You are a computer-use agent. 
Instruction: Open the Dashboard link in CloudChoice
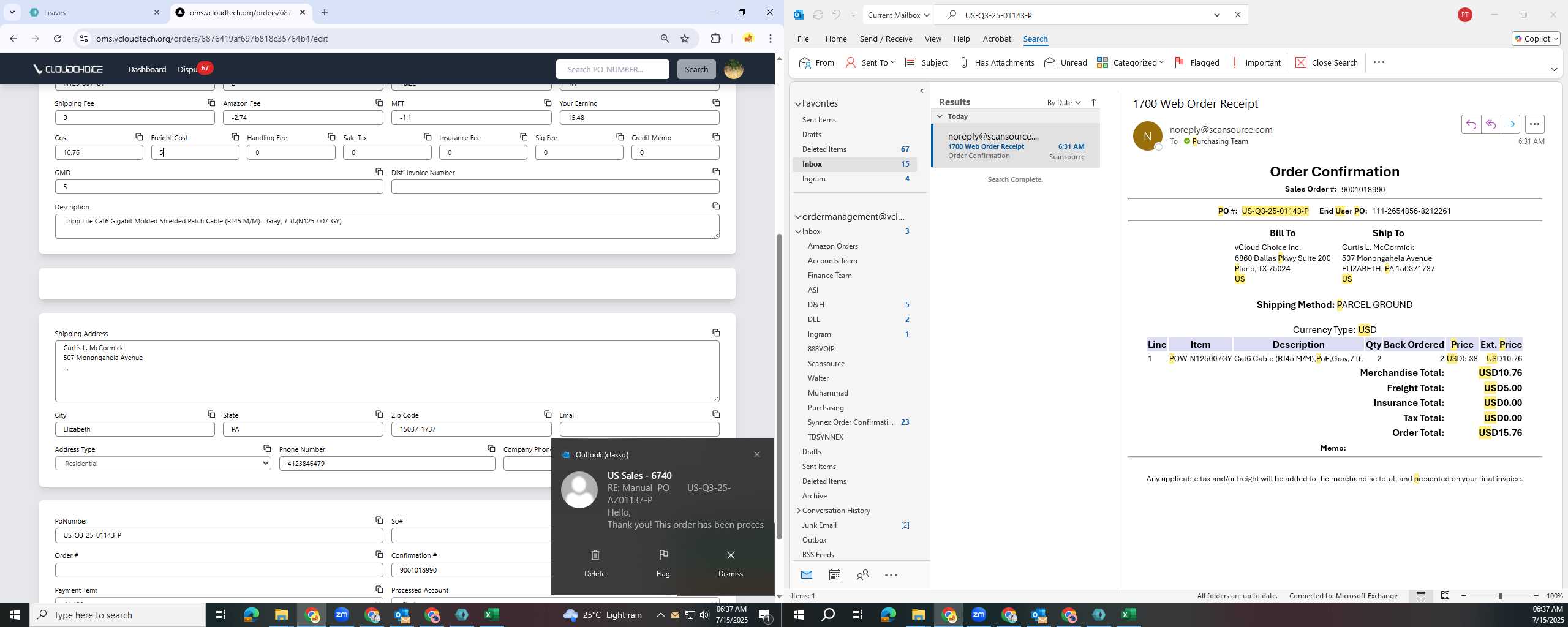[147, 69]
